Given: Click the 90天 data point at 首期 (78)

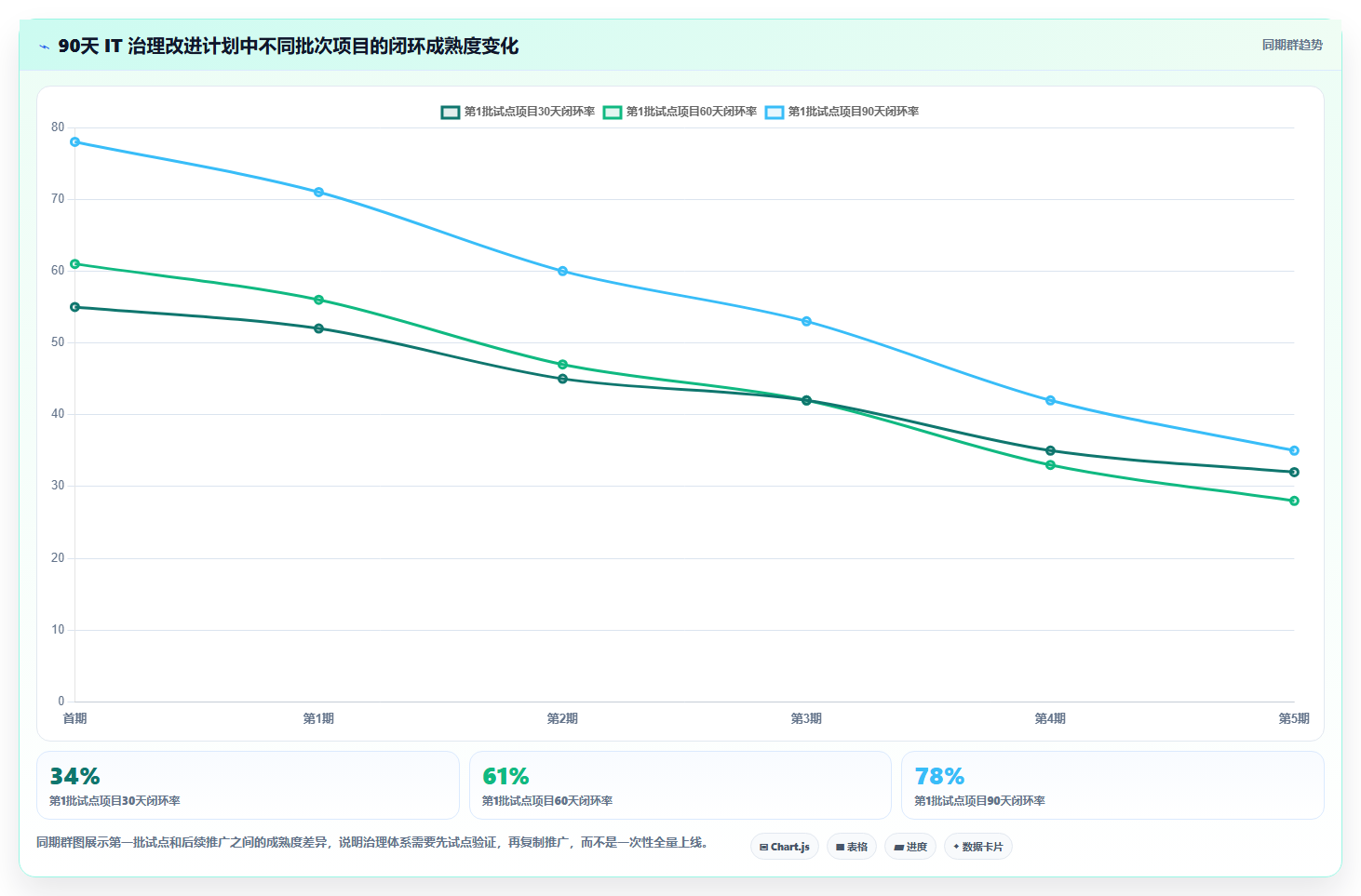Looking at the screenshot, I should point(74,142).
